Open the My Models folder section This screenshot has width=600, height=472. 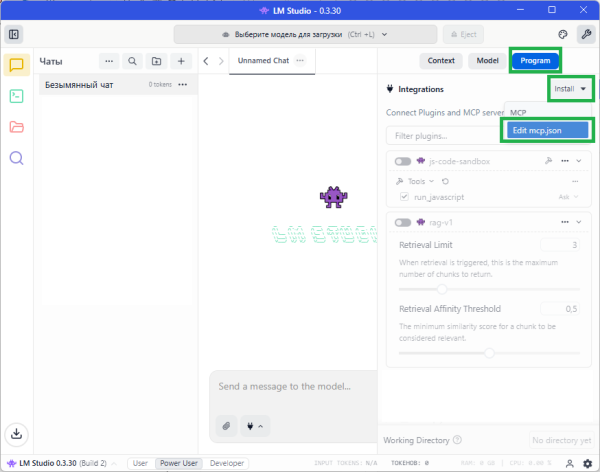(x=16, y=127)
